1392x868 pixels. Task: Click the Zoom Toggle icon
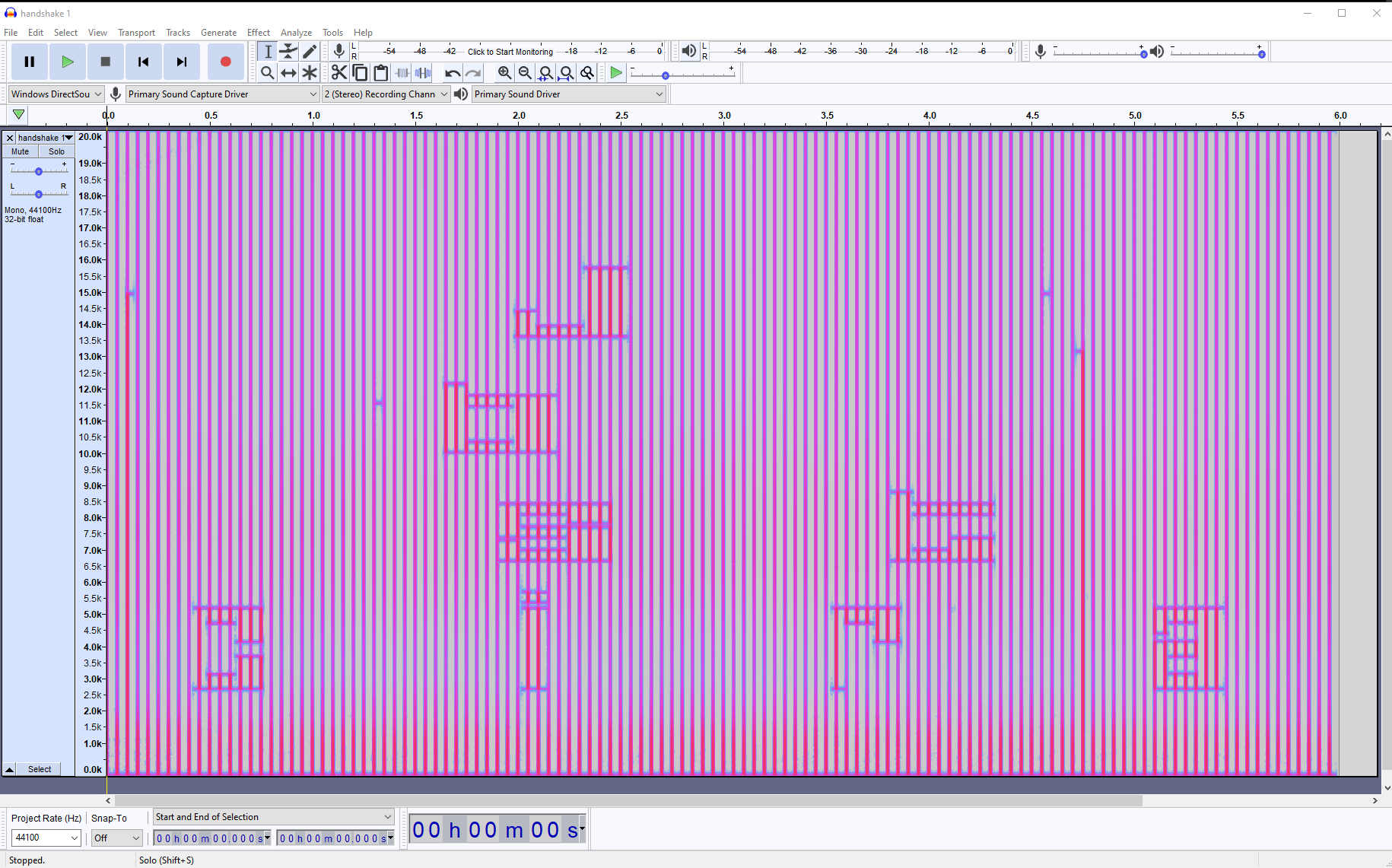tap(587, 72)
